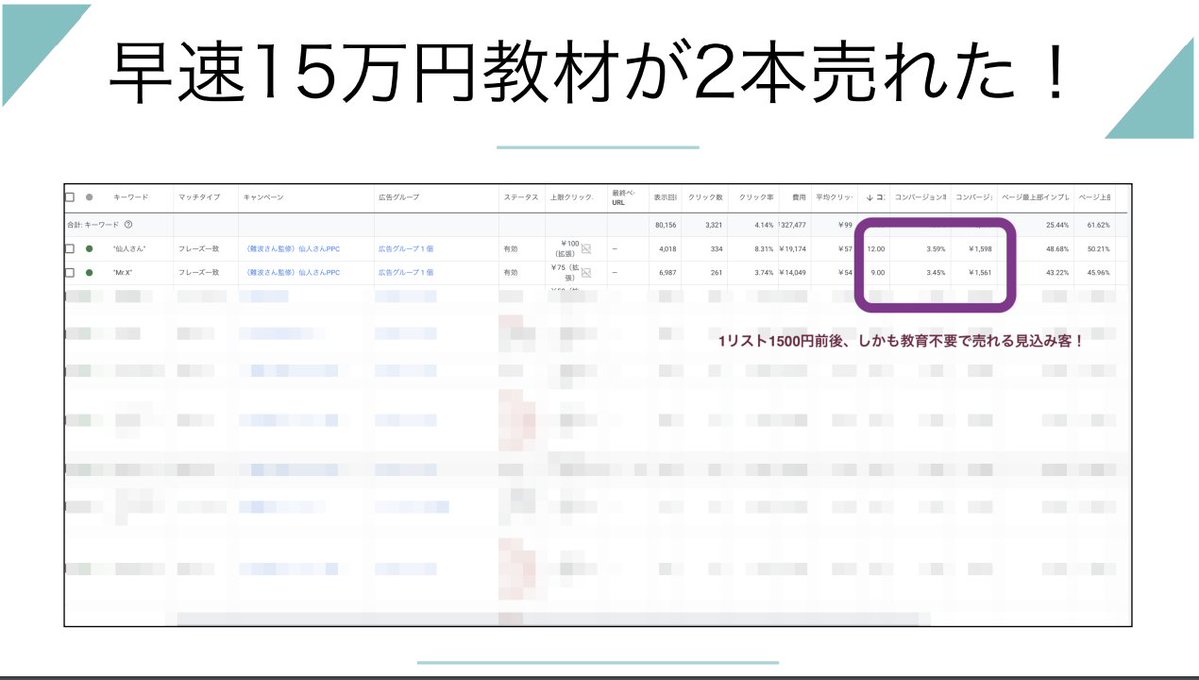This screenshot has width=1199, height=680.
Task: Select the keyword cell showing 仙人さん
Action: tap(130, 248)
